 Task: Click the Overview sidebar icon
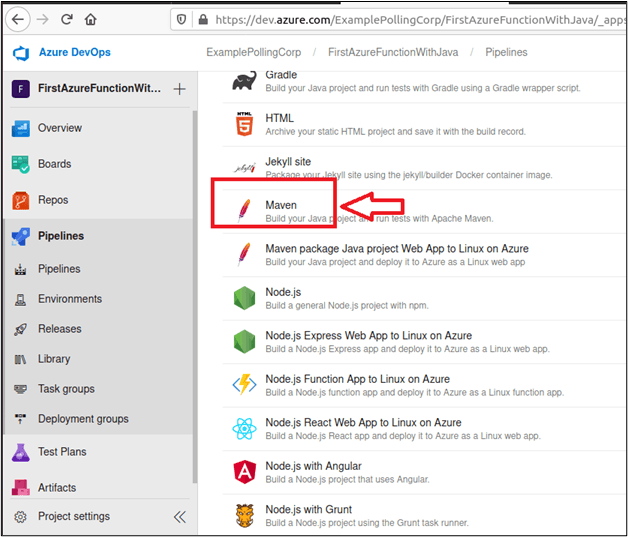tap(20, 128)
